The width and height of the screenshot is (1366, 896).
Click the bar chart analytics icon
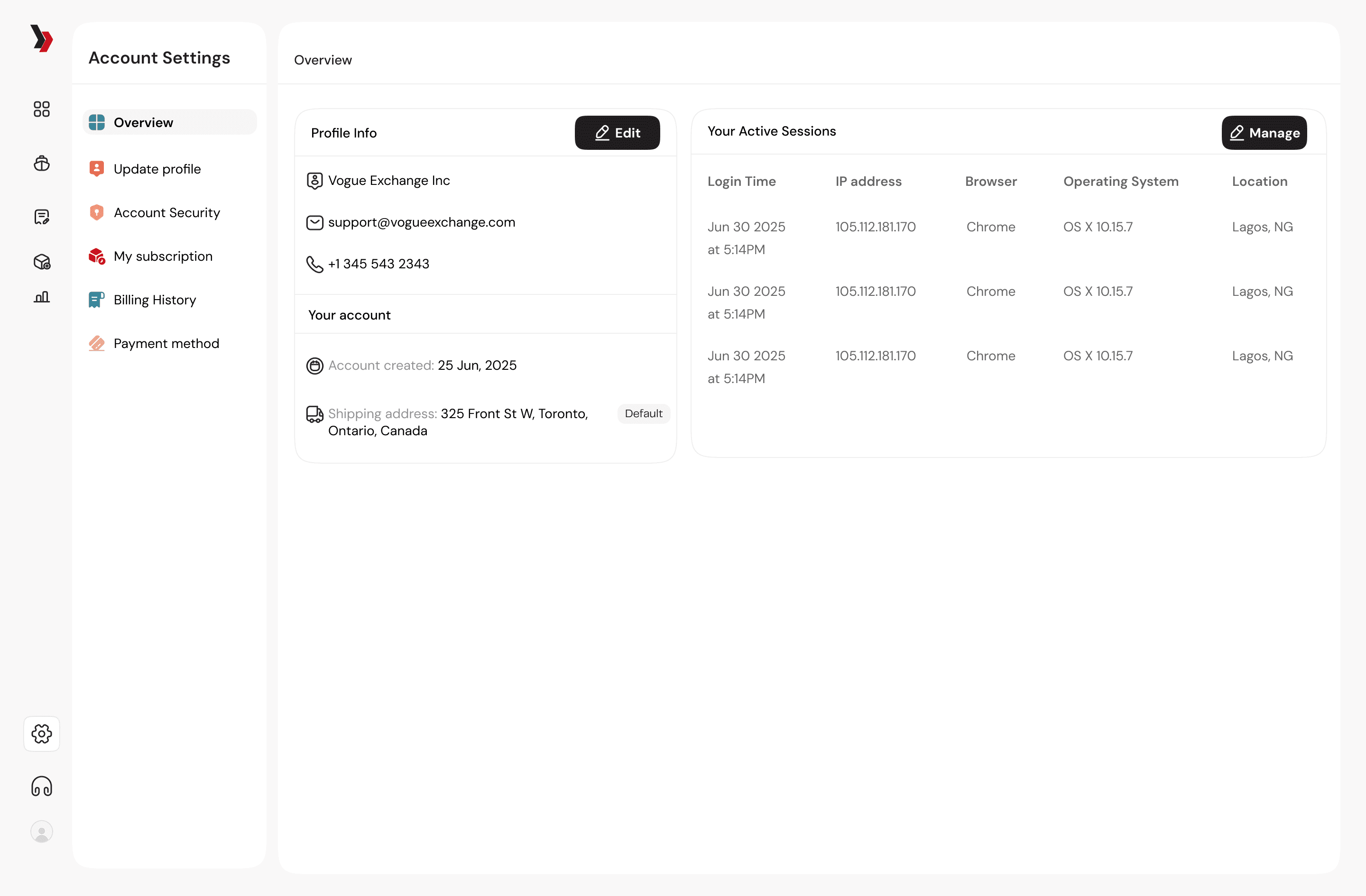tap(41, 297)
